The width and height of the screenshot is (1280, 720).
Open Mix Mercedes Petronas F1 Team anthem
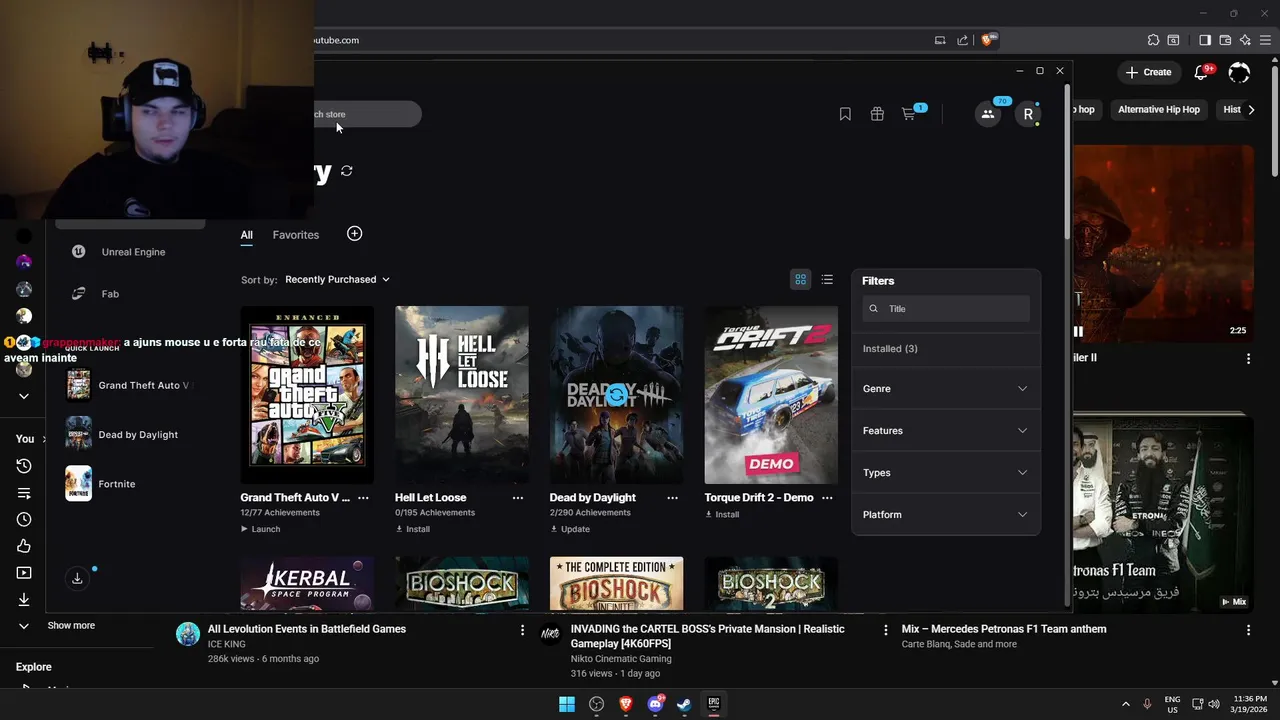click(x=1004, y=629)
